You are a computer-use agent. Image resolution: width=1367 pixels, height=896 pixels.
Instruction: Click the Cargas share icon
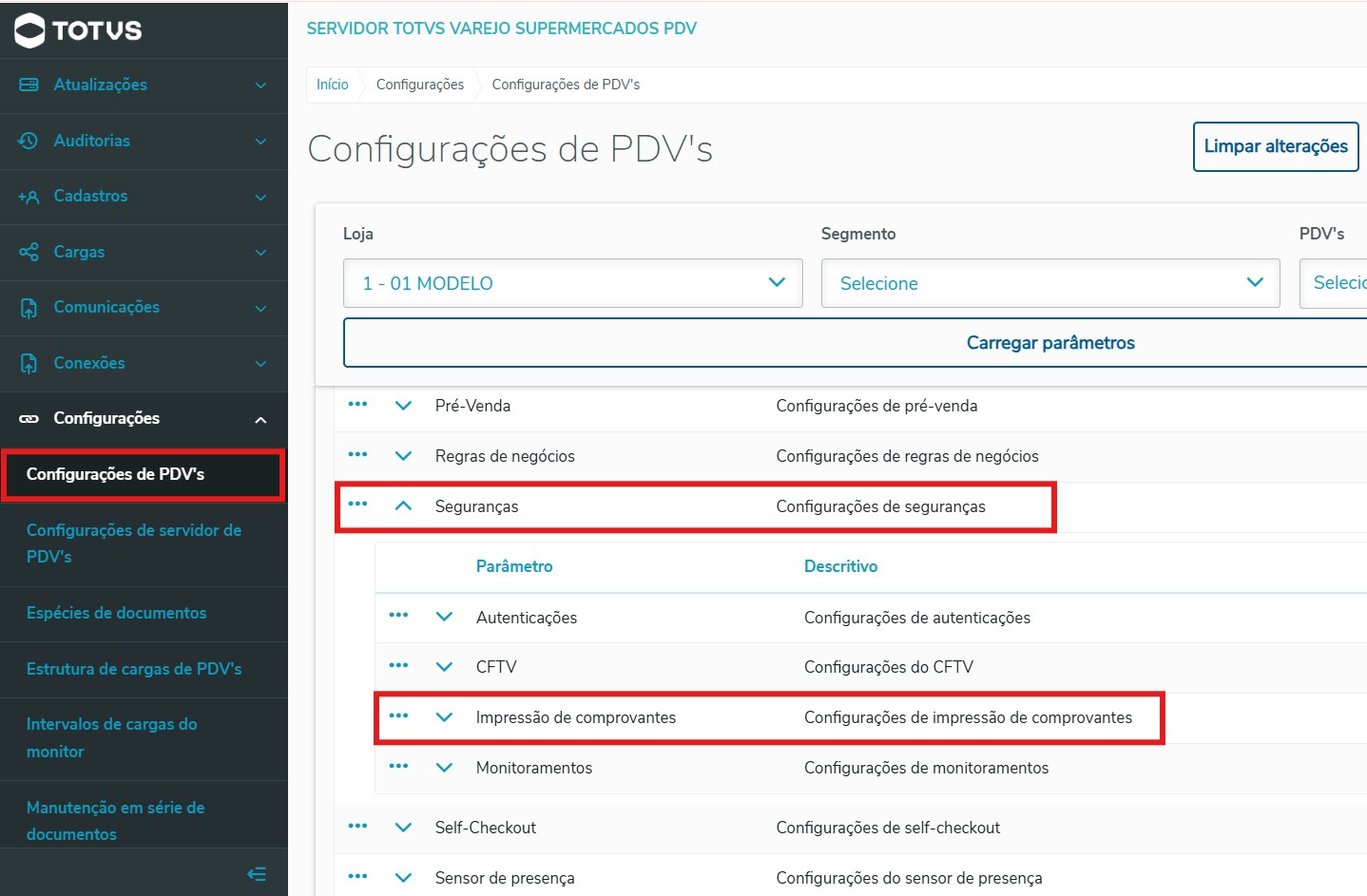29,252
